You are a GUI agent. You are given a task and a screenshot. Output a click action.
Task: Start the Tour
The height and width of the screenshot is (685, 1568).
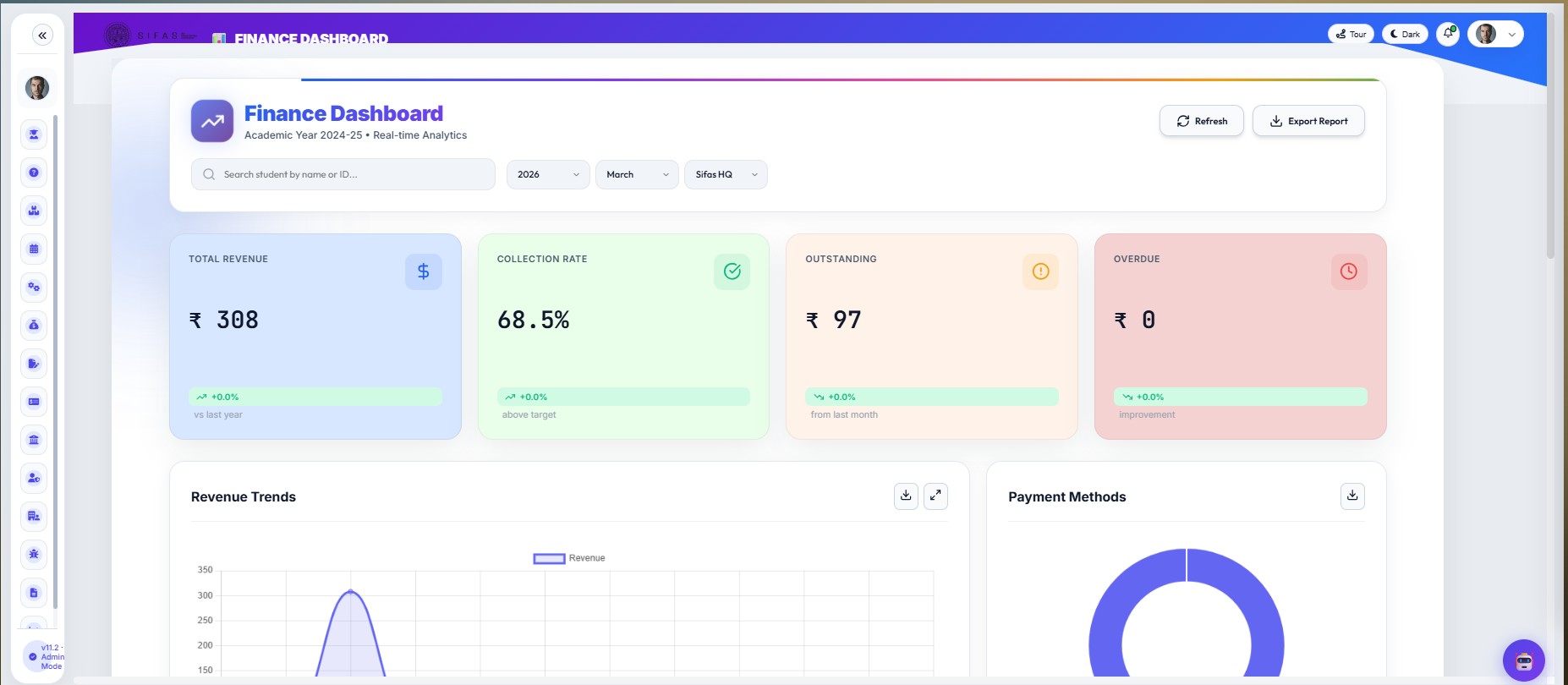[1351, 34]
